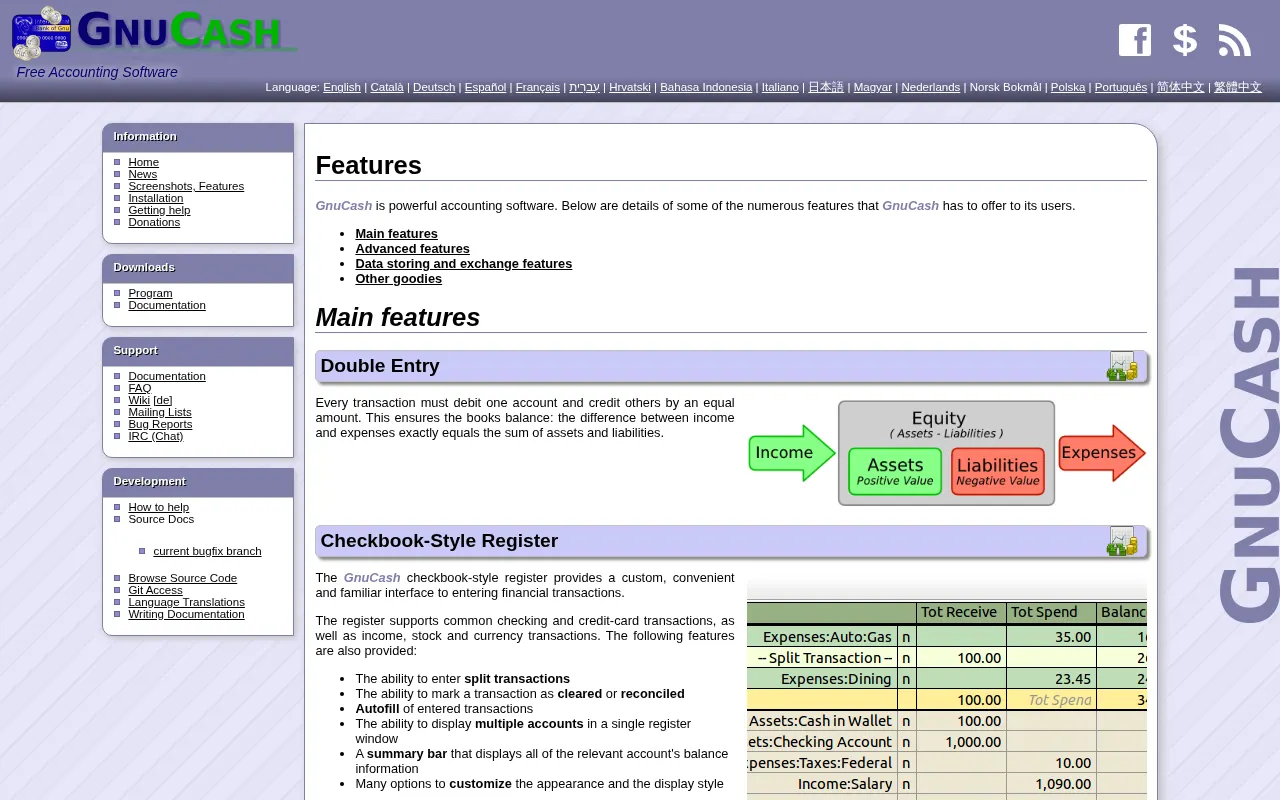The width and height of the screenshot is (1280, 800).
Task: Go to Home in Information menu
Action: 143,162
